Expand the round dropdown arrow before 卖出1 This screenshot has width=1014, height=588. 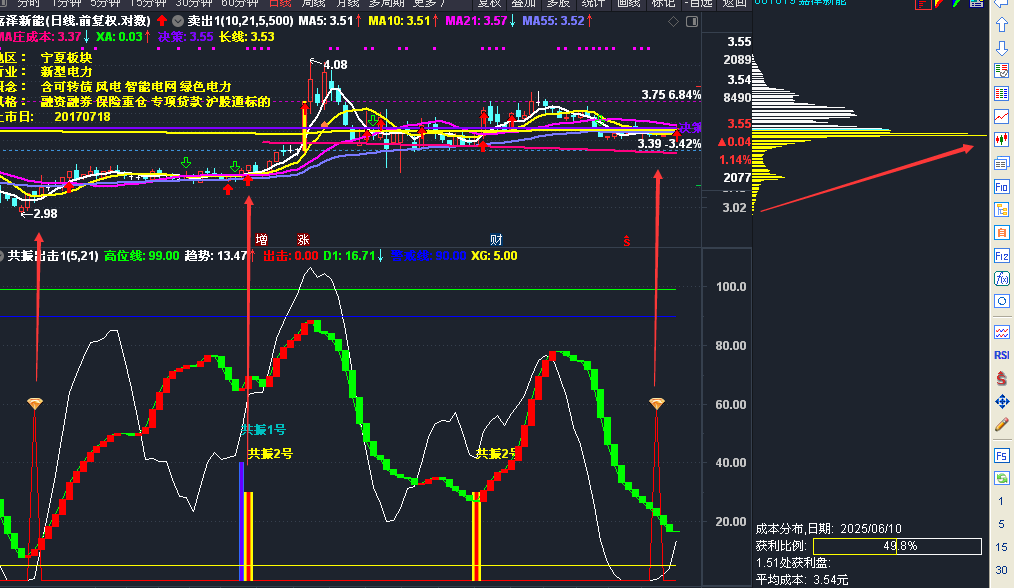(178, 21)
